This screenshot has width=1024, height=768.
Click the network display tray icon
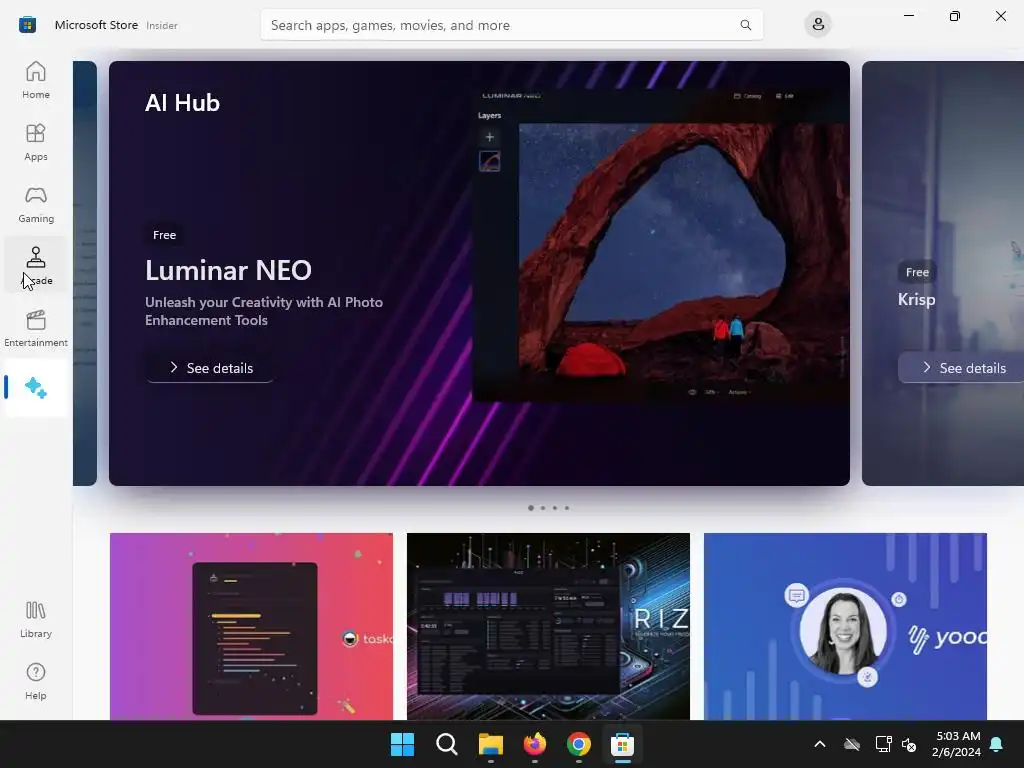(883, 744)
